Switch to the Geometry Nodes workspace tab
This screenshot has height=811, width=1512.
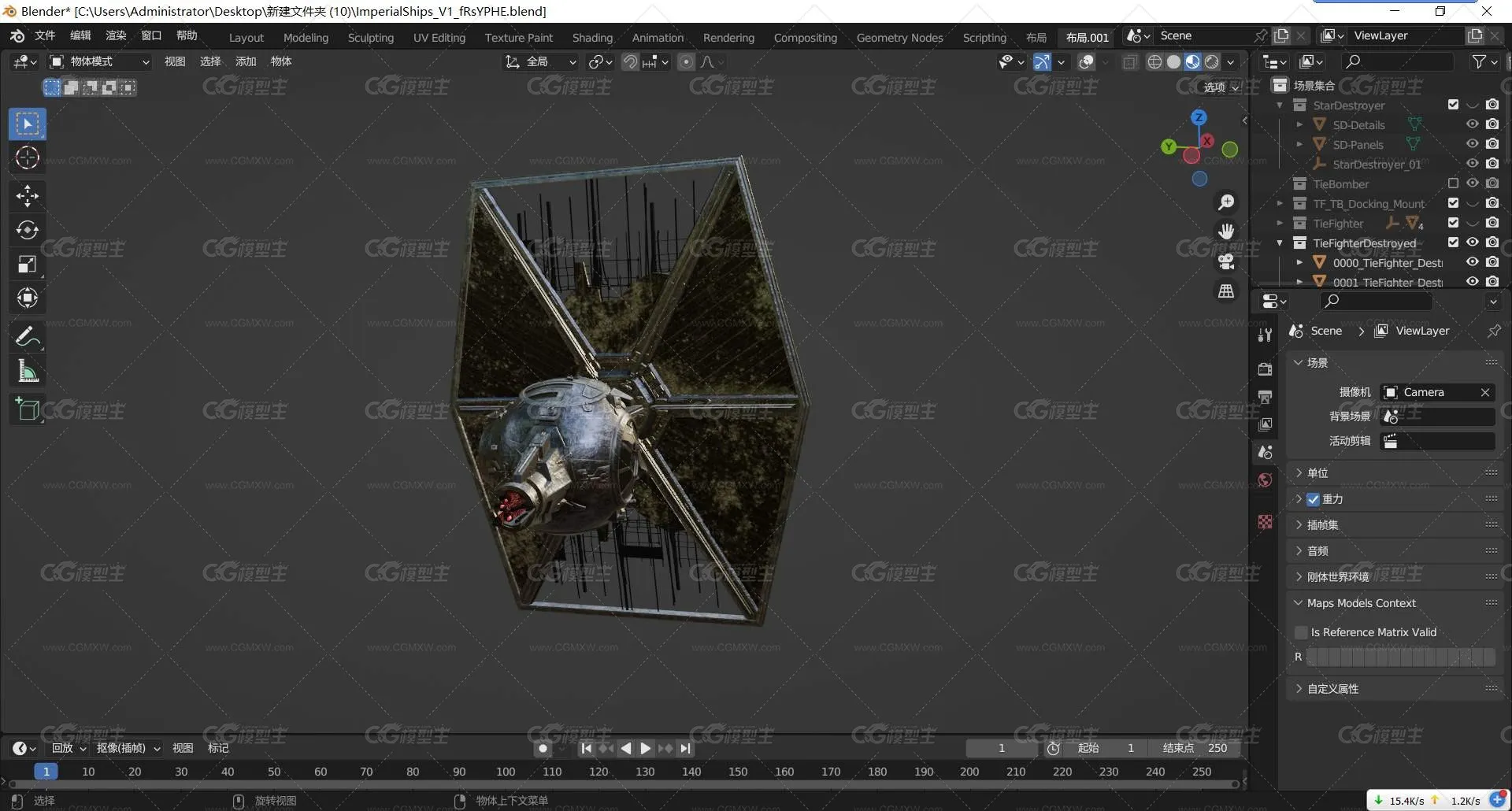[x=899, y=38]
